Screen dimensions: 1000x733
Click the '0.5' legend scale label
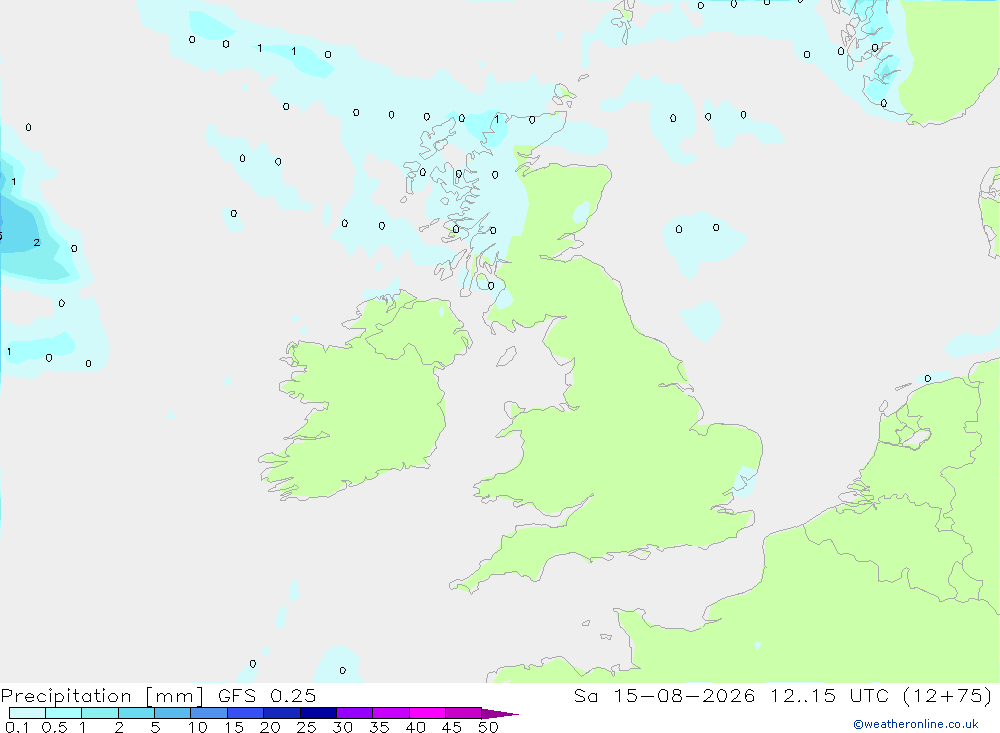click(54, 727)
